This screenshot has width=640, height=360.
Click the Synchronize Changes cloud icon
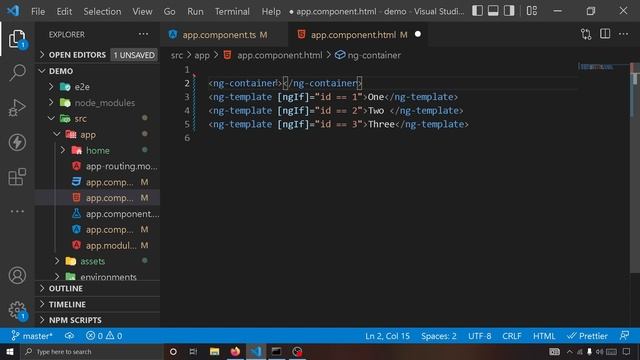(69, 336)
